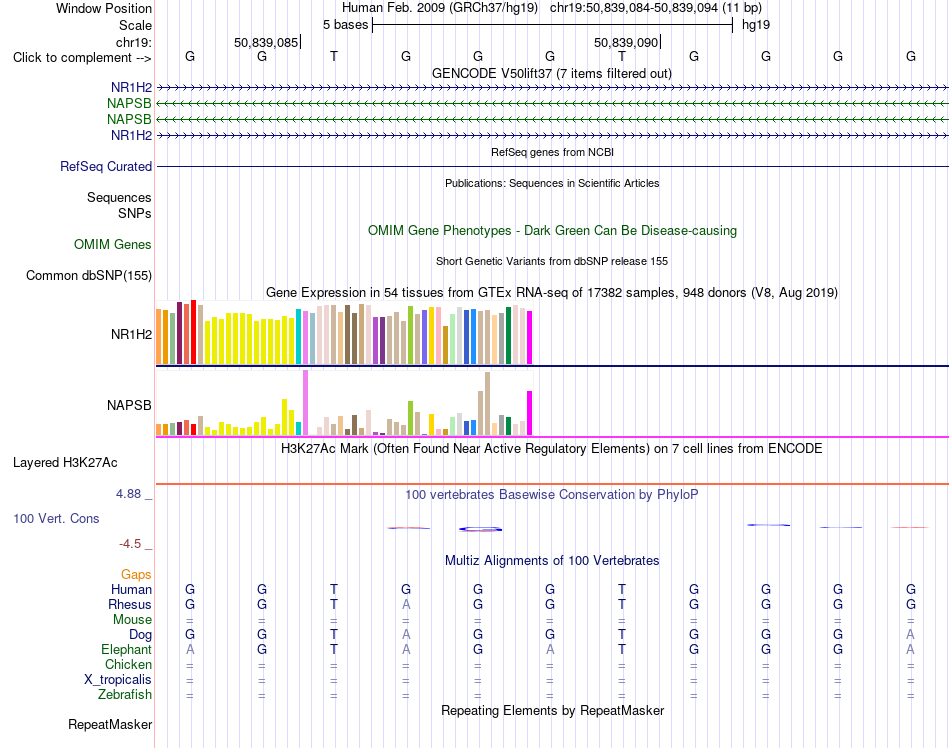Click the Sequences subtrack label
The height and width of the screenshot is (748, 950).
(x=119, y=197)
